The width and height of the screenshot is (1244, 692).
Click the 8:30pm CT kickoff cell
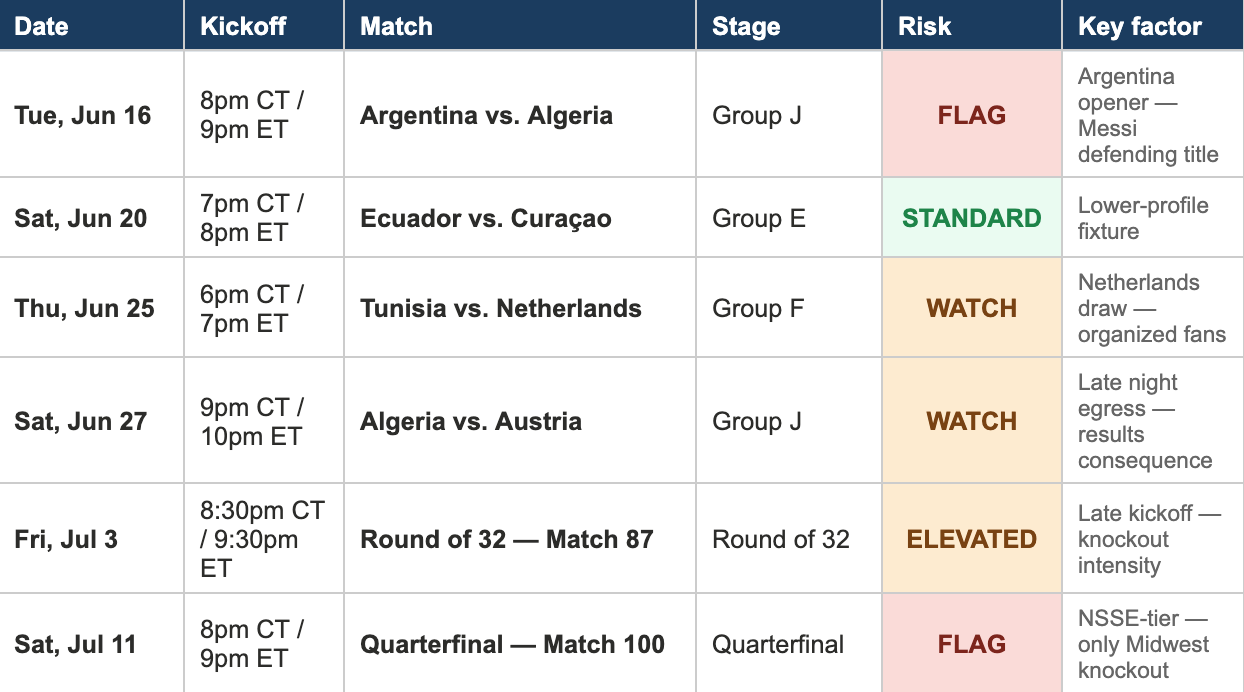coord(264,539)
